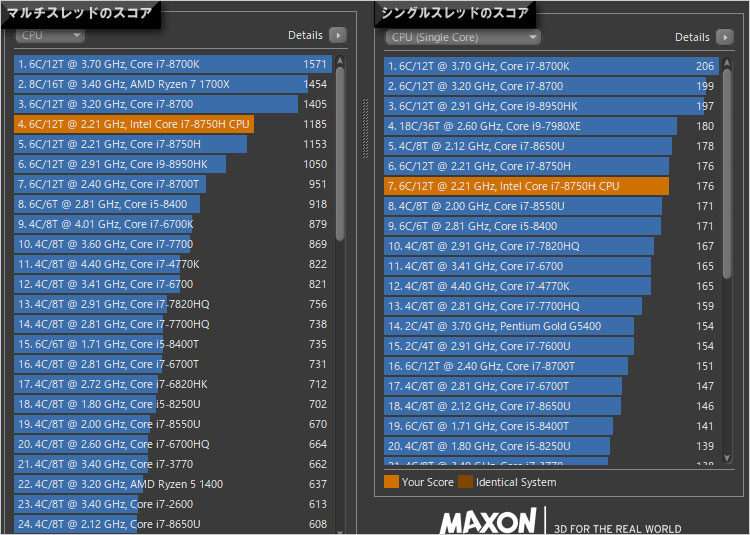Select multi-thread row Core i9-8950HK score 1050
Image resolution: width=750 pixels, height=535 pixels.
pos(173,164)
